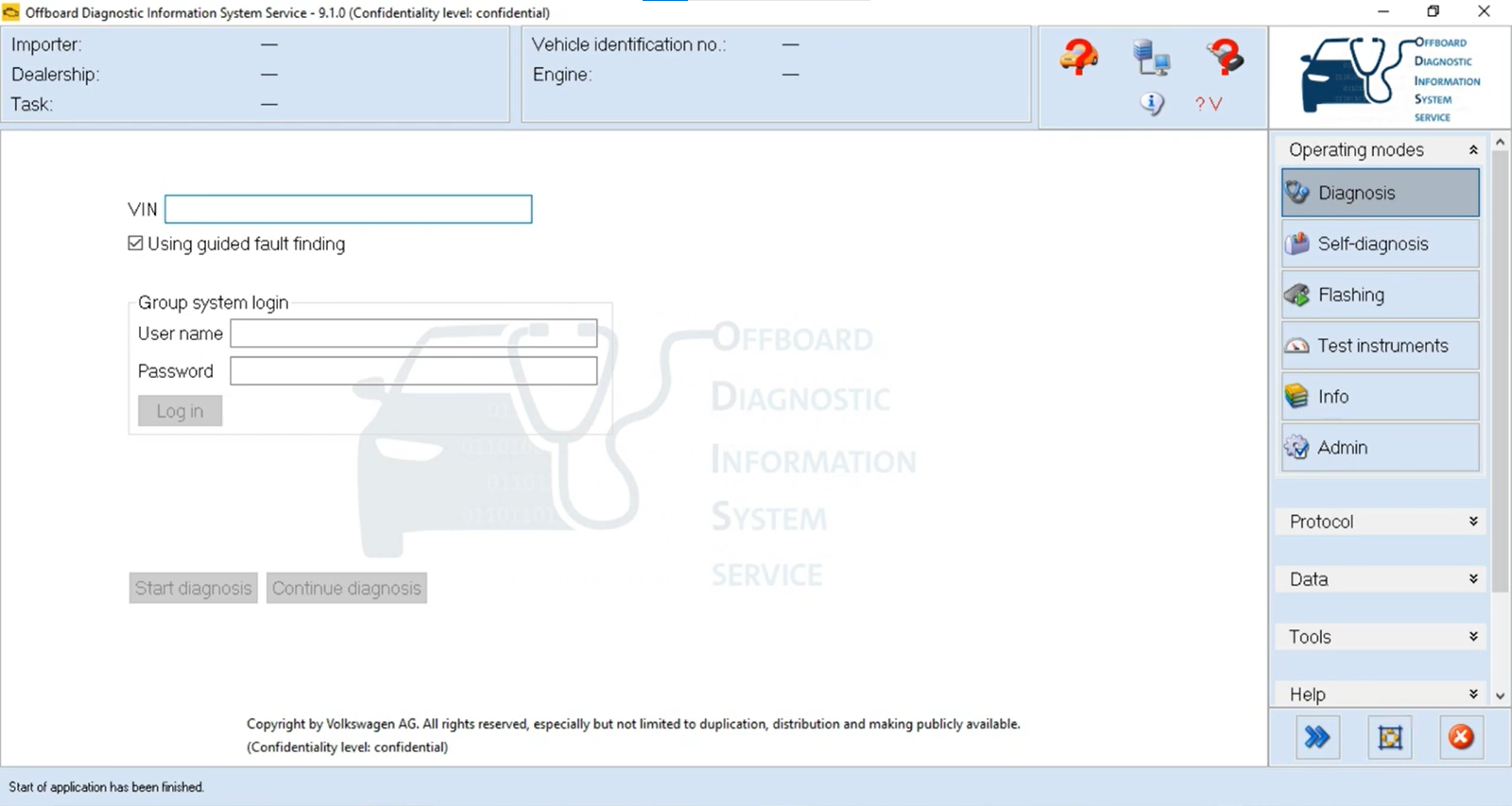Click the Continue diagnosis button
This screenshot has width=1512, height=806.
point(347,588)
